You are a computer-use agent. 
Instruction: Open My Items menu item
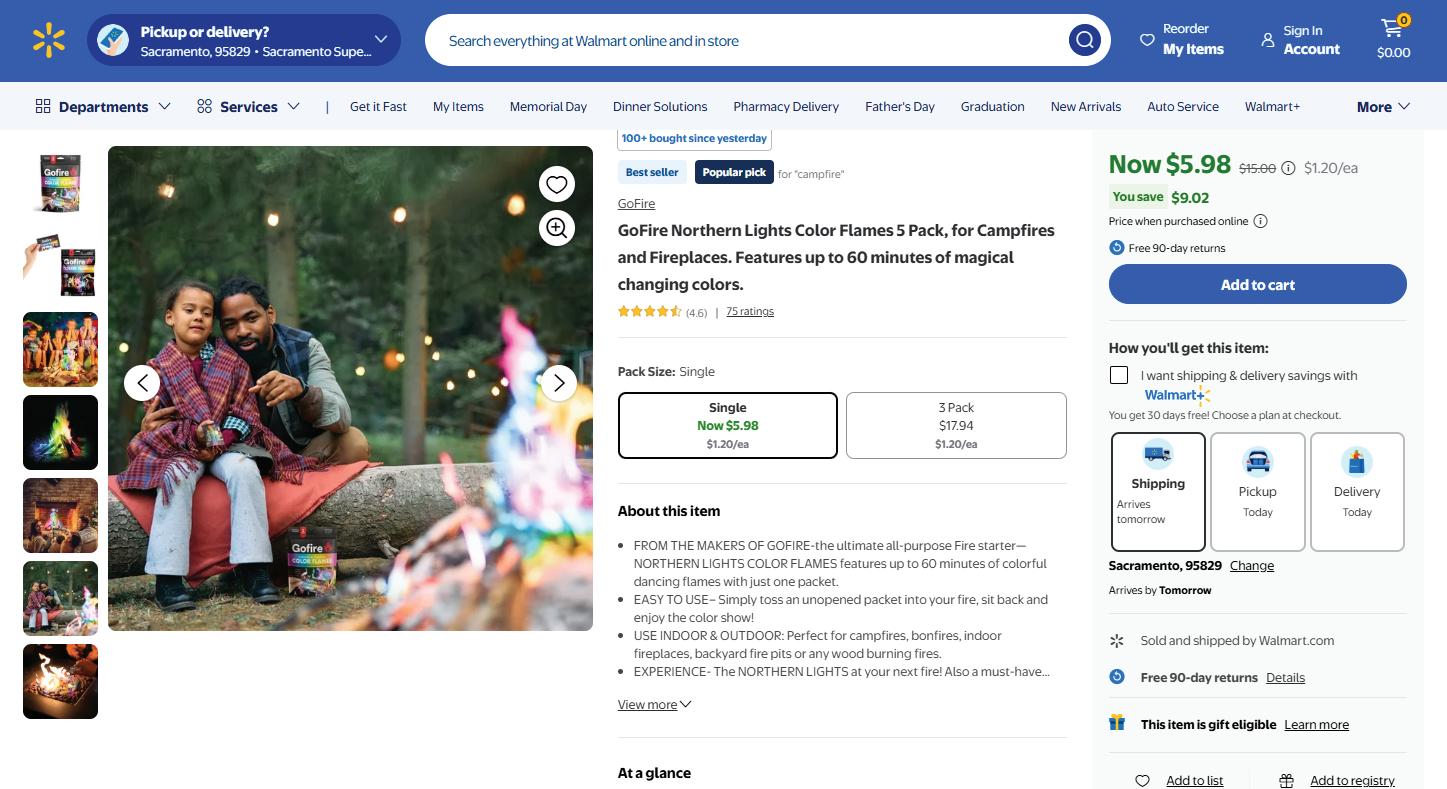pos(458,107)
